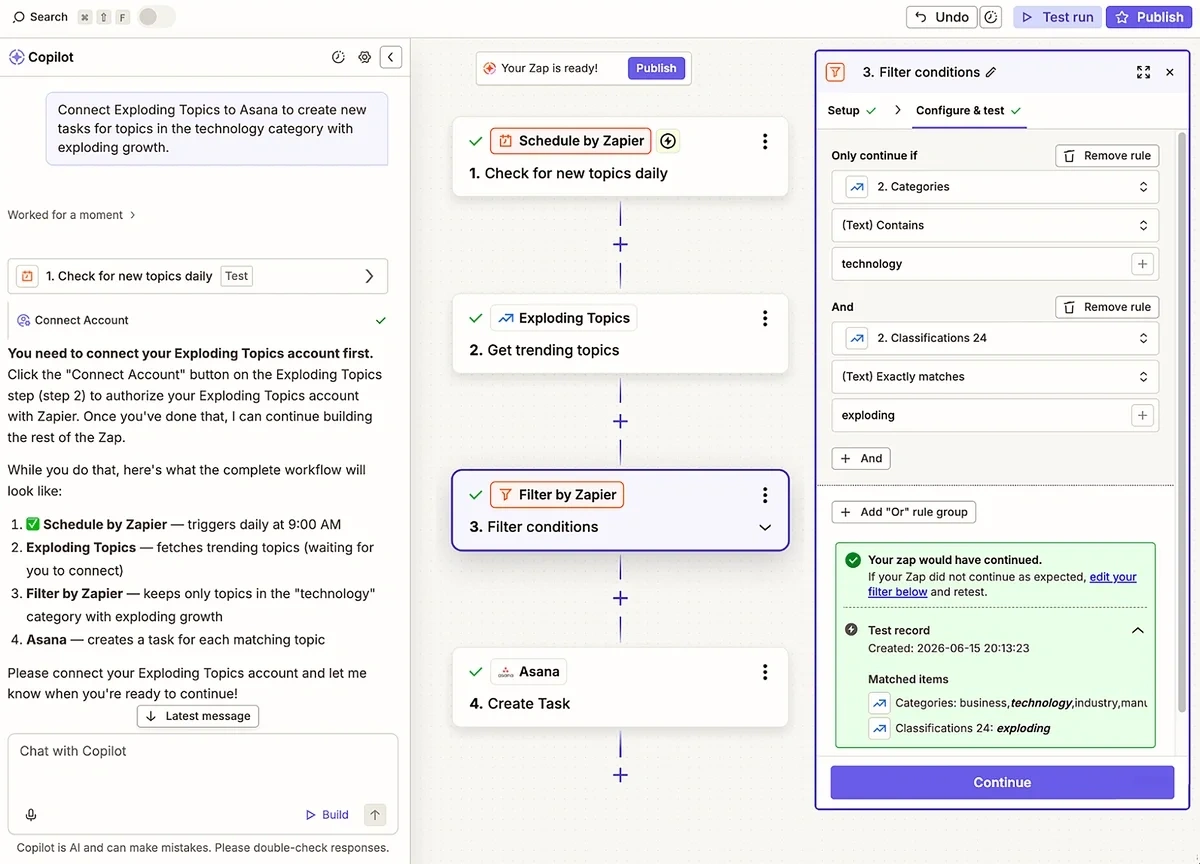Click the Publish button in the top bar
Screen dimensions: 1200x864
tap(1149, 17)
